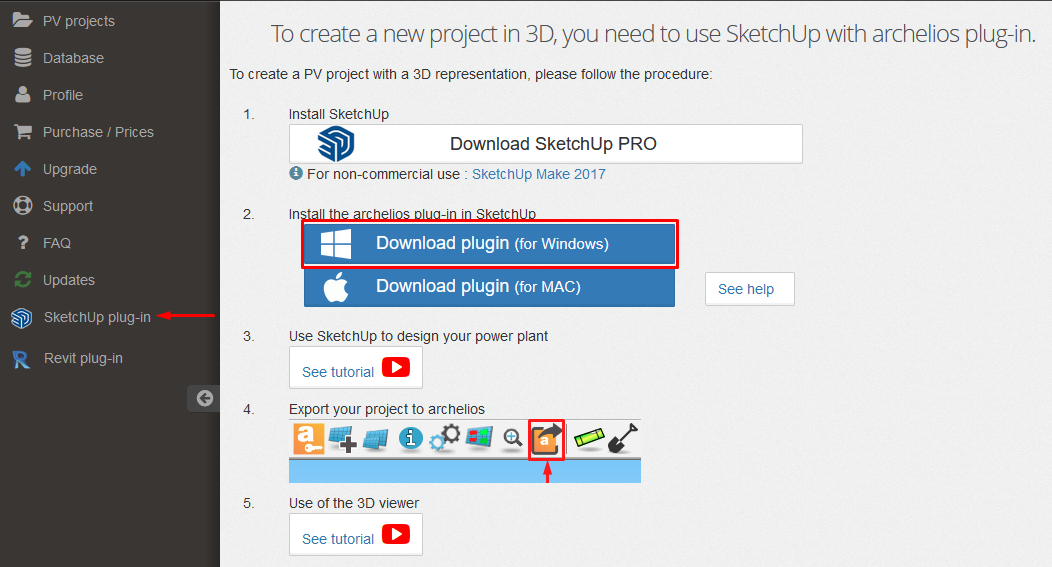Screen dimensions: 1052x567
Task: Select Upgrade in the sidebar
Action: click(x=70, y=168)
